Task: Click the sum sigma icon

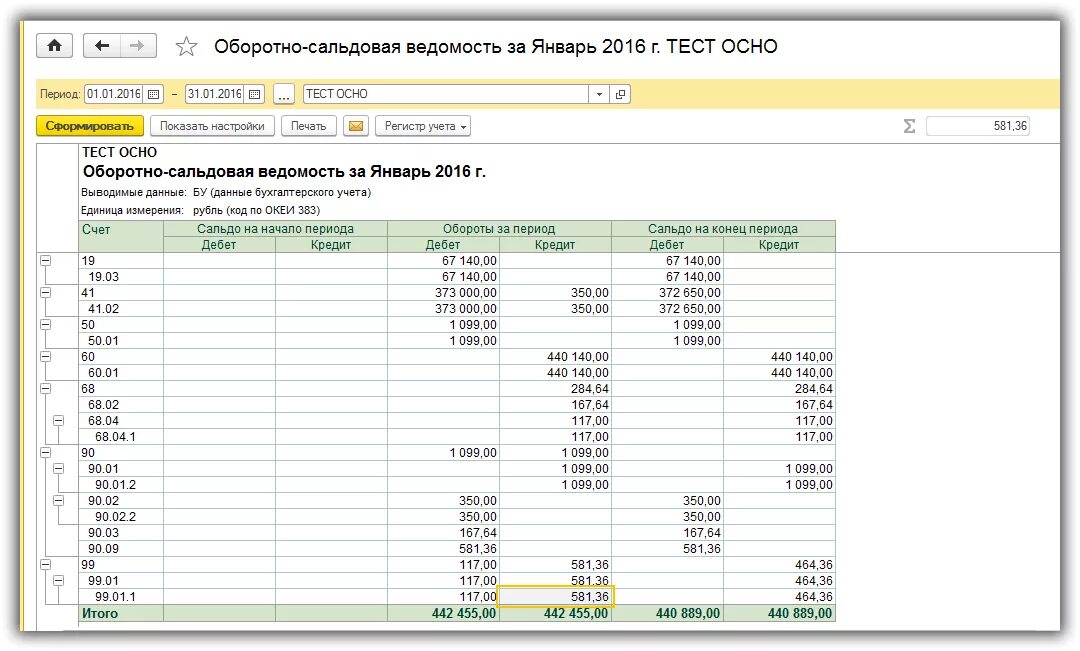Action: [x=909, y=126]
